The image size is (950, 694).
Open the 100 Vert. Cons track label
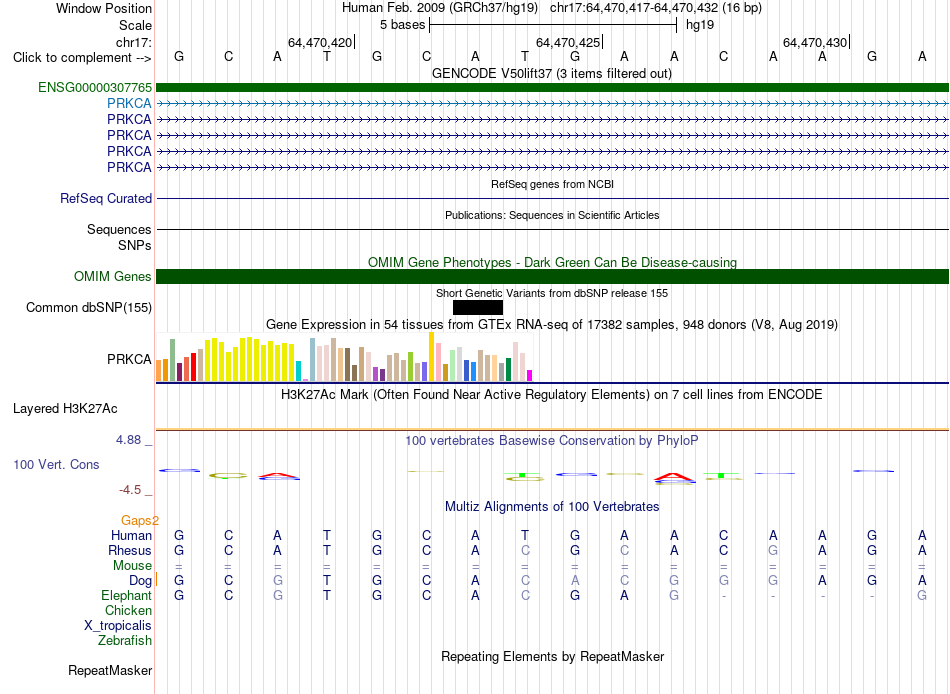tap(56, 464)
